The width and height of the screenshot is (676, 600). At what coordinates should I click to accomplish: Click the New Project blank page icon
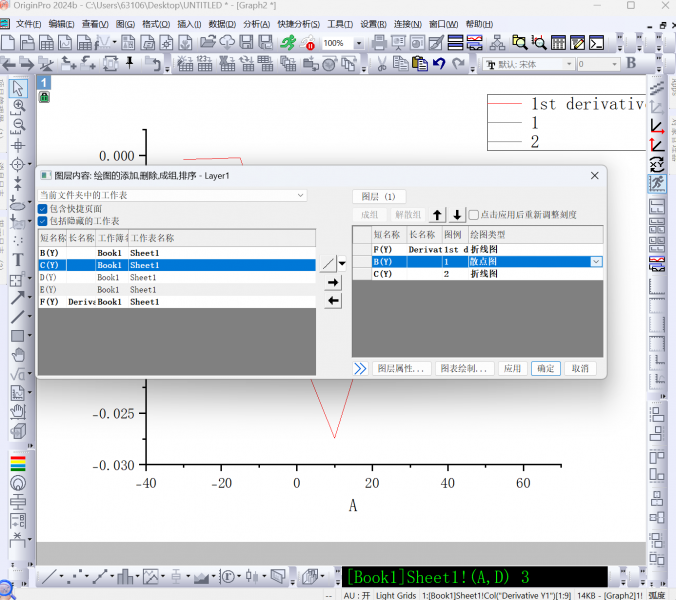tap(8, 43)
